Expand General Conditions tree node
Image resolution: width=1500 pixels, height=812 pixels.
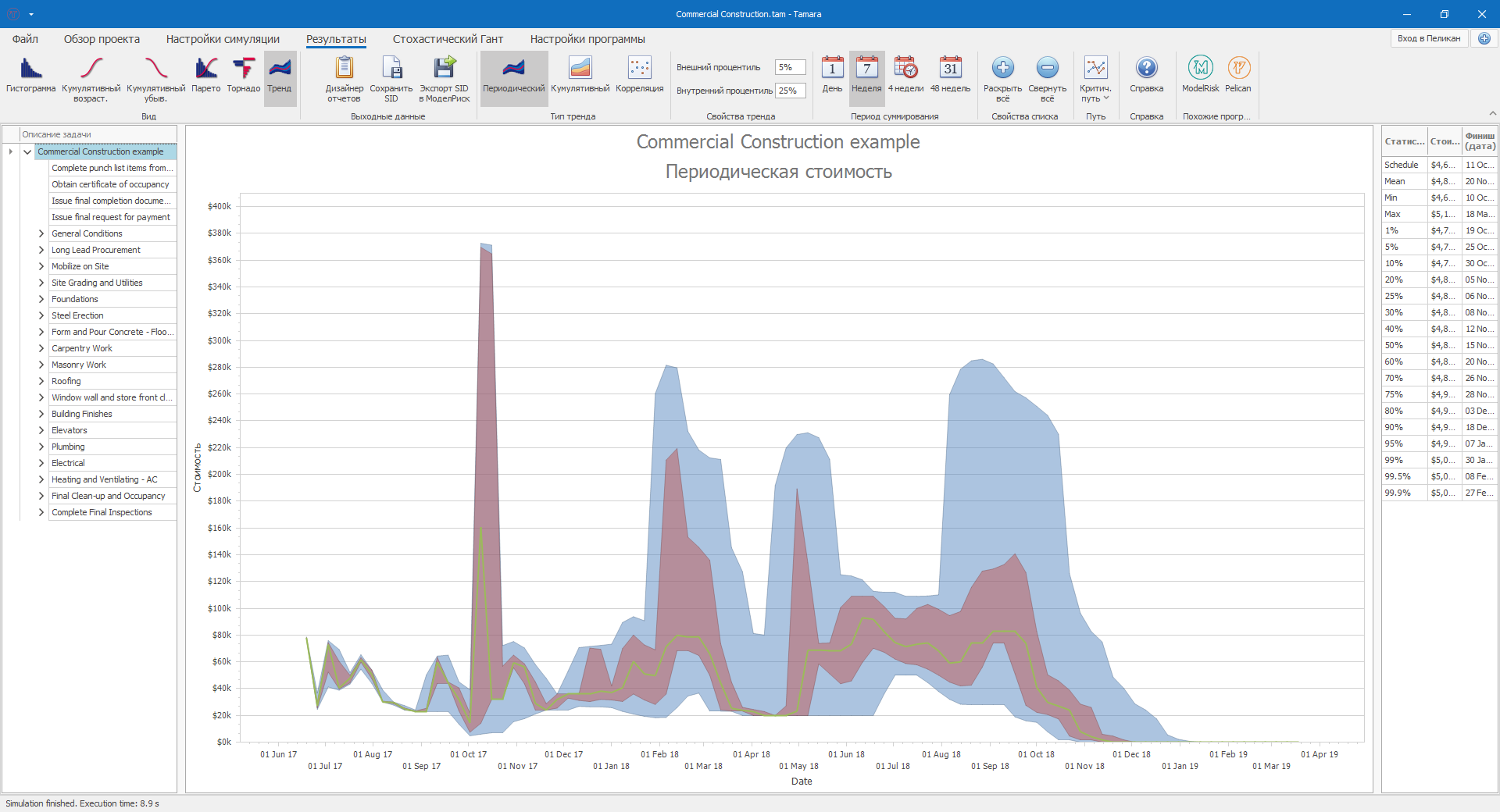click(x=41, y=233)
